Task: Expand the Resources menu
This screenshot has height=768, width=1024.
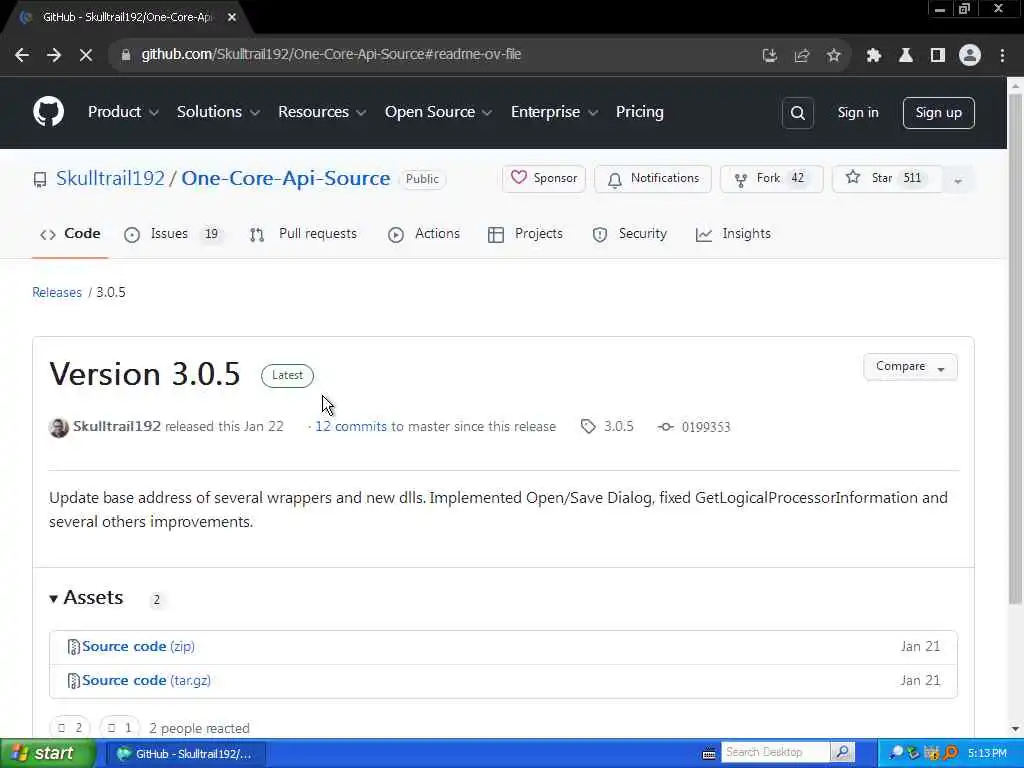Action: click(x=322, y=112)
